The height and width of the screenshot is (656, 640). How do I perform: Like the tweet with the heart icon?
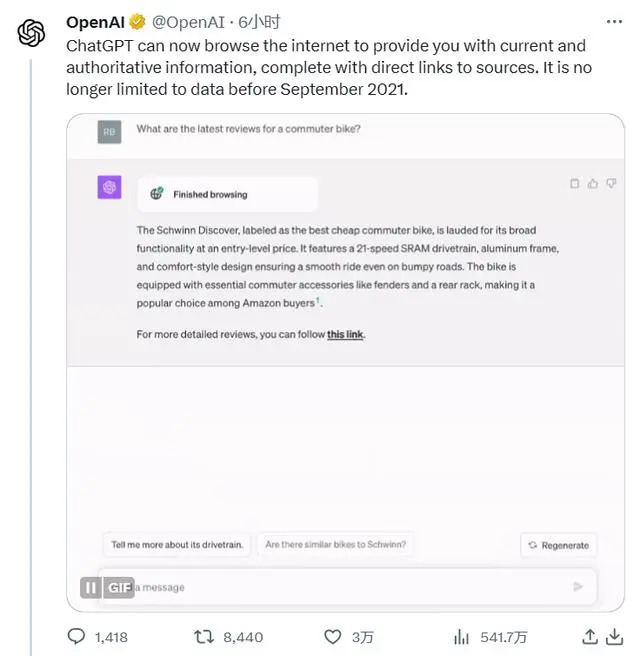(x=333, y=636)
